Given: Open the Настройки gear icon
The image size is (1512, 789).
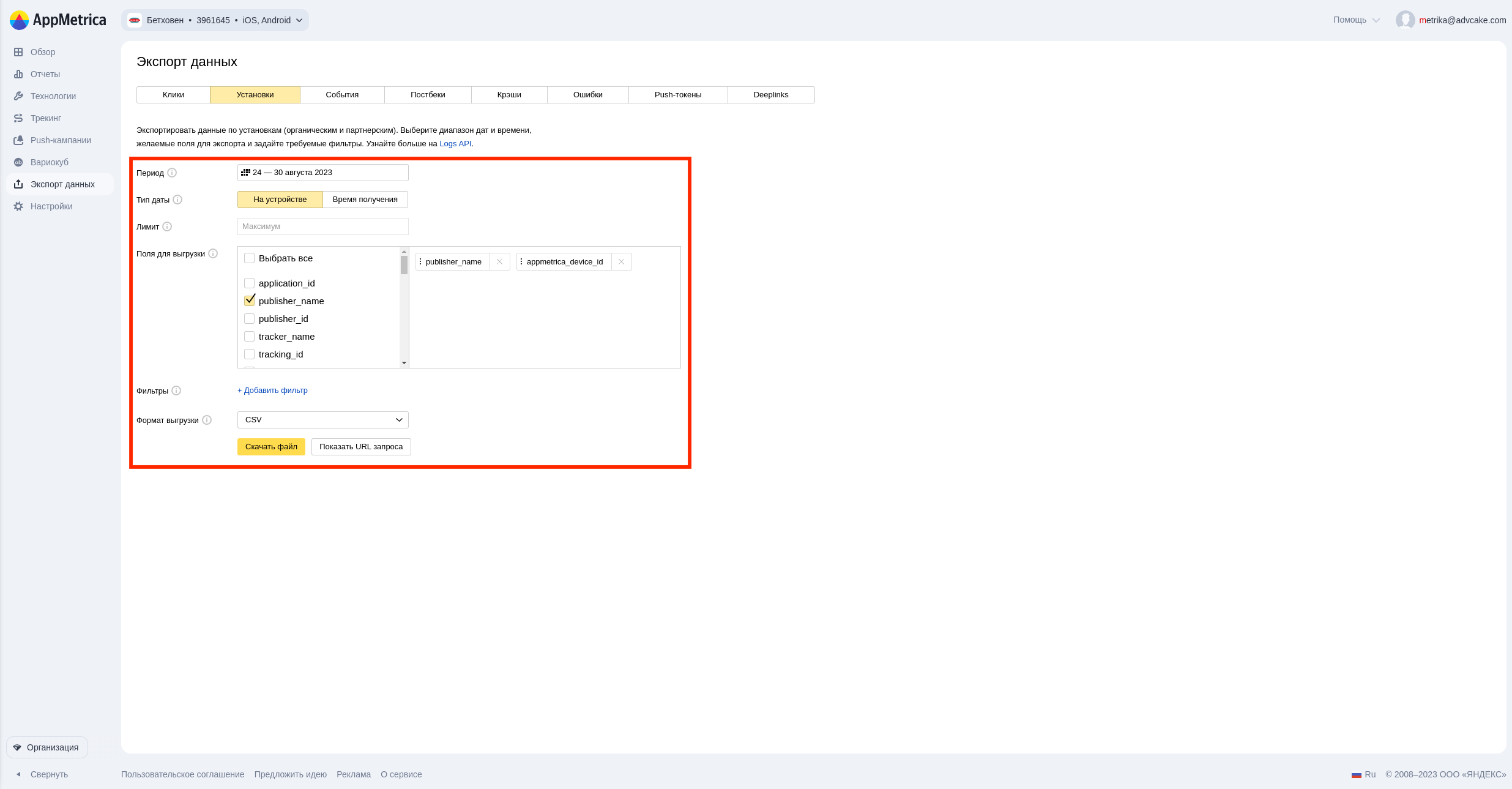Looking at the screenshot, I should (18, 206).
